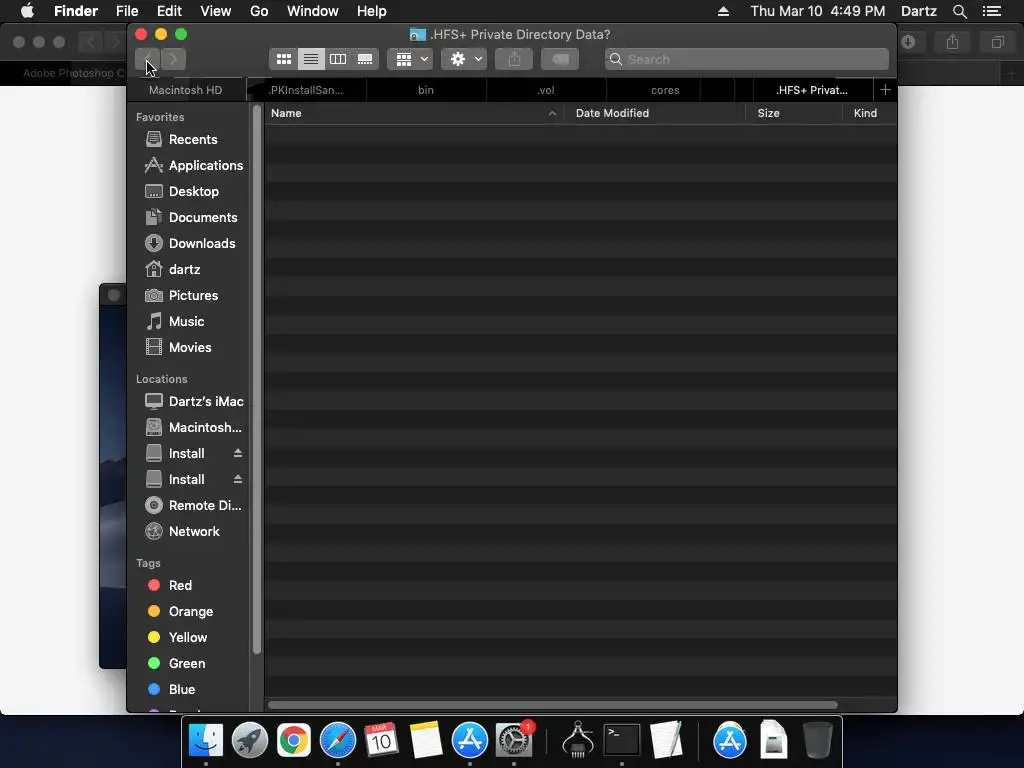Click the Share button in Finder toolbar
Screen dimensions: 1024x768
click(515, 59)
